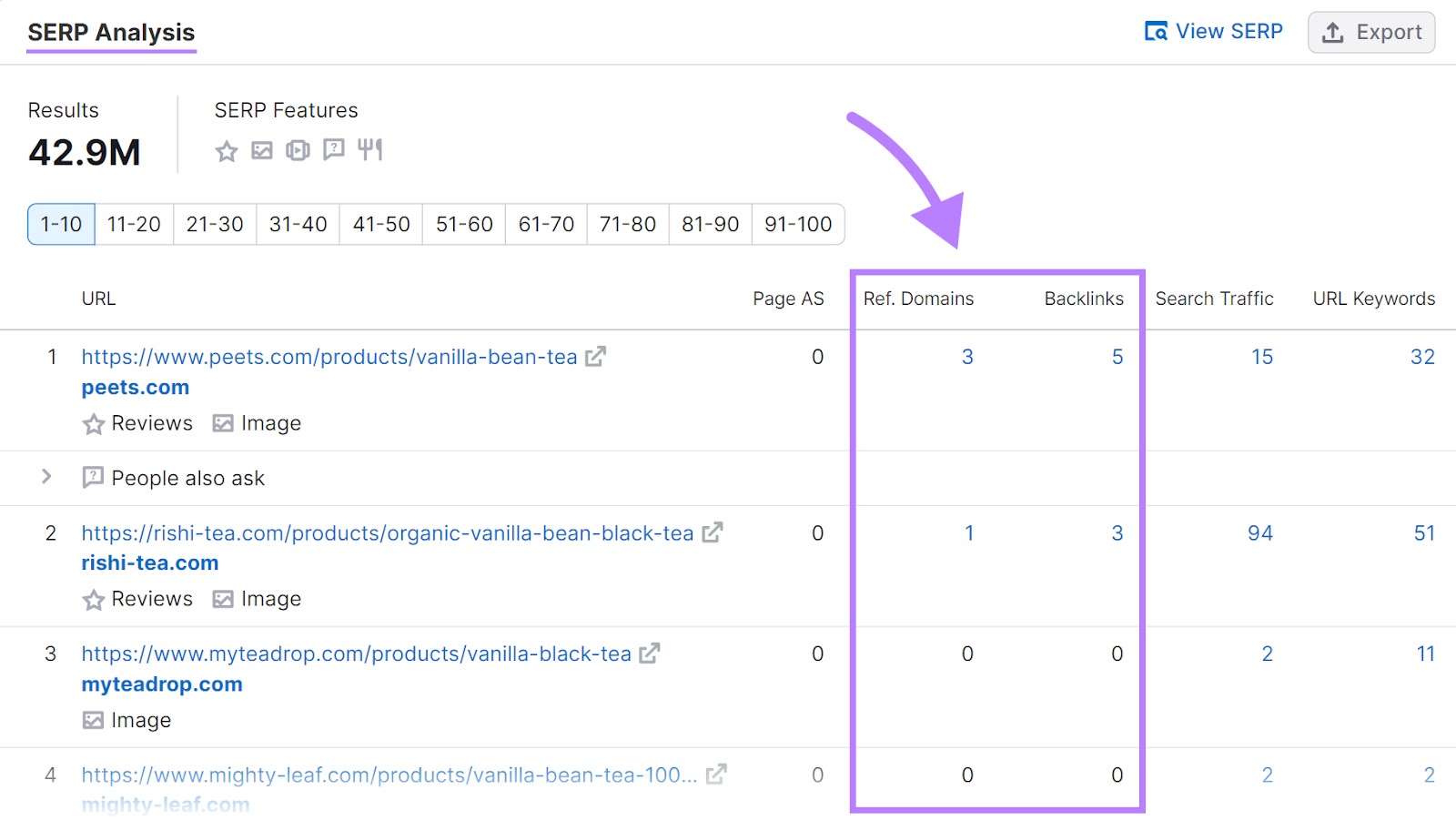Click the People also ask icon in SERP Features
Viewport: 1456px width, 831px height.
tap(334, 149)
